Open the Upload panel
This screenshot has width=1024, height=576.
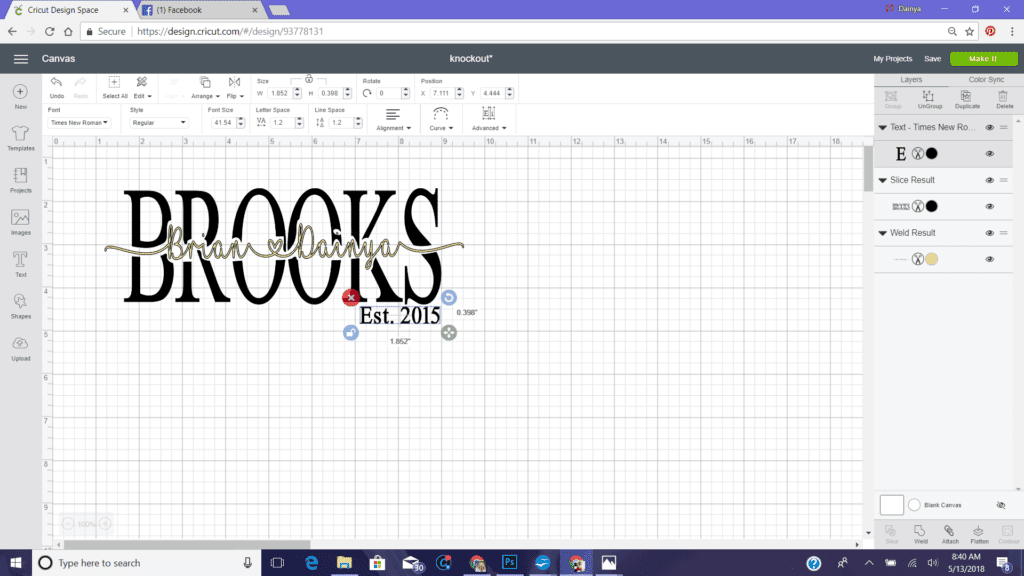click(x=20, y=349)
